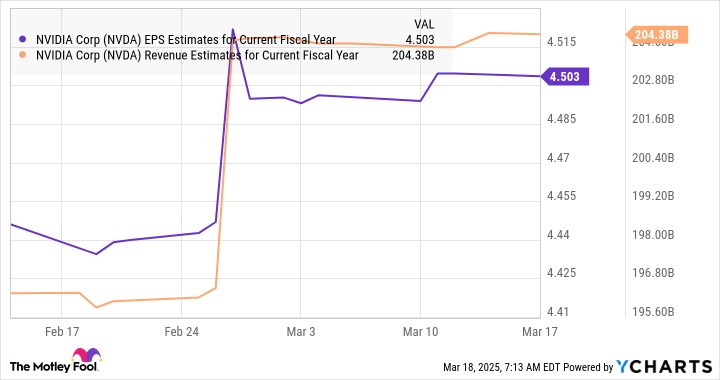Click the 195.60B revenue axis label
The image size is (720, 380).
pos(653,312)
